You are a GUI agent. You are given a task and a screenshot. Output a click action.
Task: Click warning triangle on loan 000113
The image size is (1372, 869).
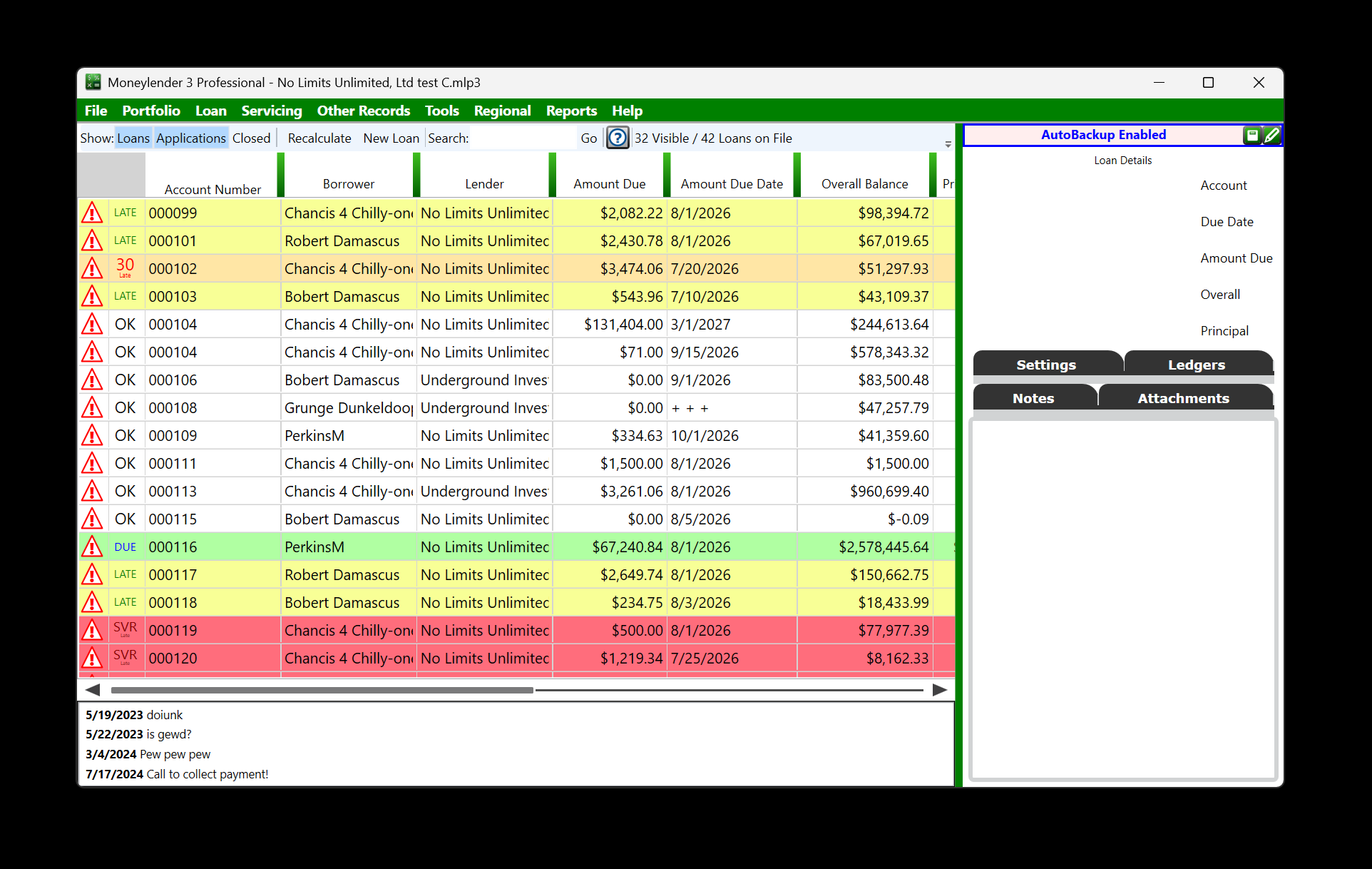click(92, 491)
